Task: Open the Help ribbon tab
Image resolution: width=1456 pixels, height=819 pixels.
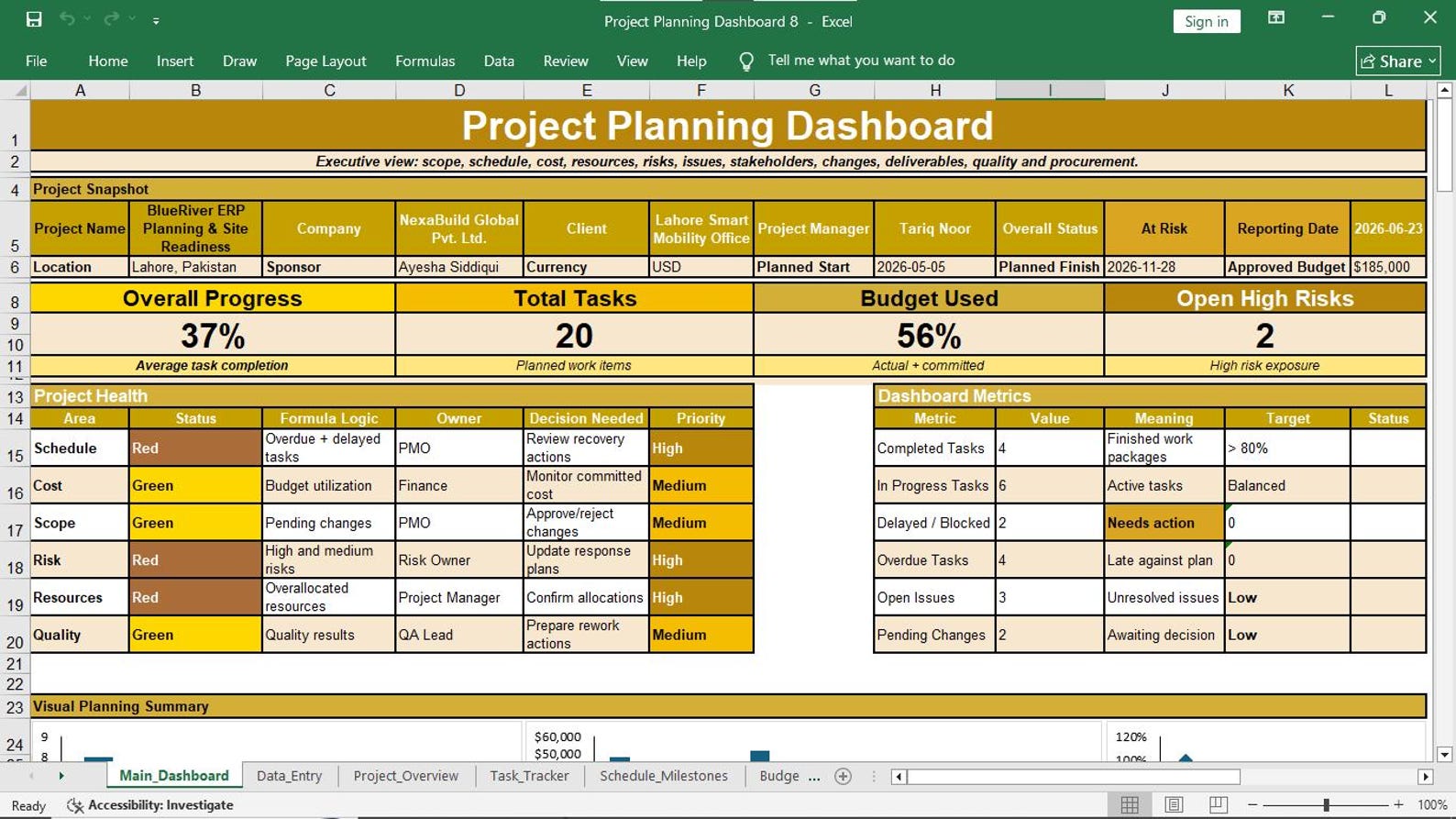Action: (x=691, y=61)
